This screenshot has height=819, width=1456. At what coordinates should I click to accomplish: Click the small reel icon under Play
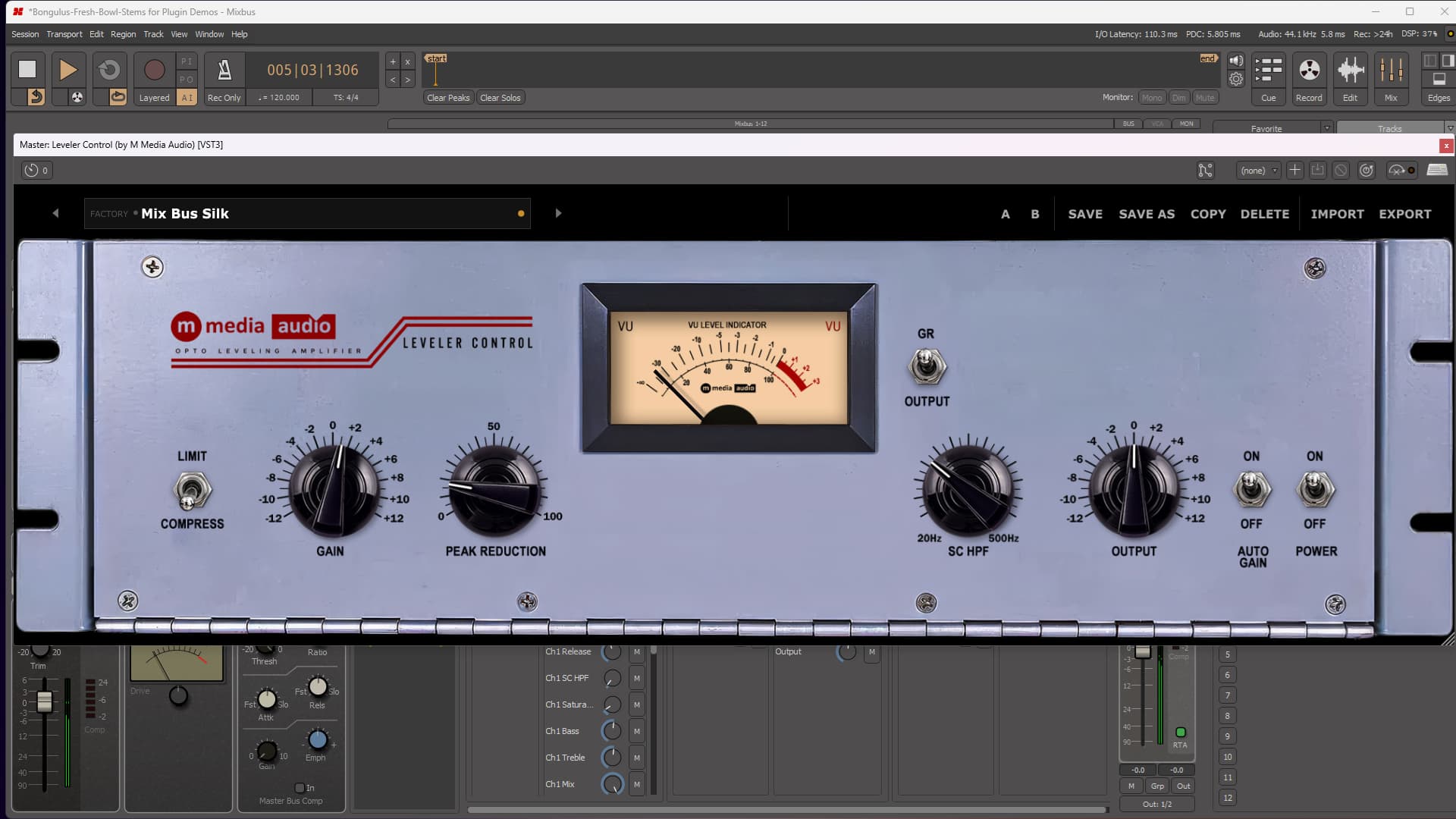click(x=77, y=97)
